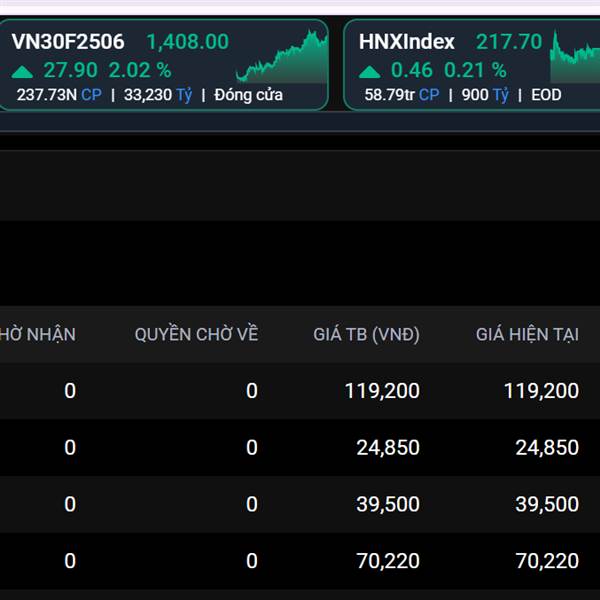Sort by the QUYỀN CHỜ VỀ column header

click(196, 334)
